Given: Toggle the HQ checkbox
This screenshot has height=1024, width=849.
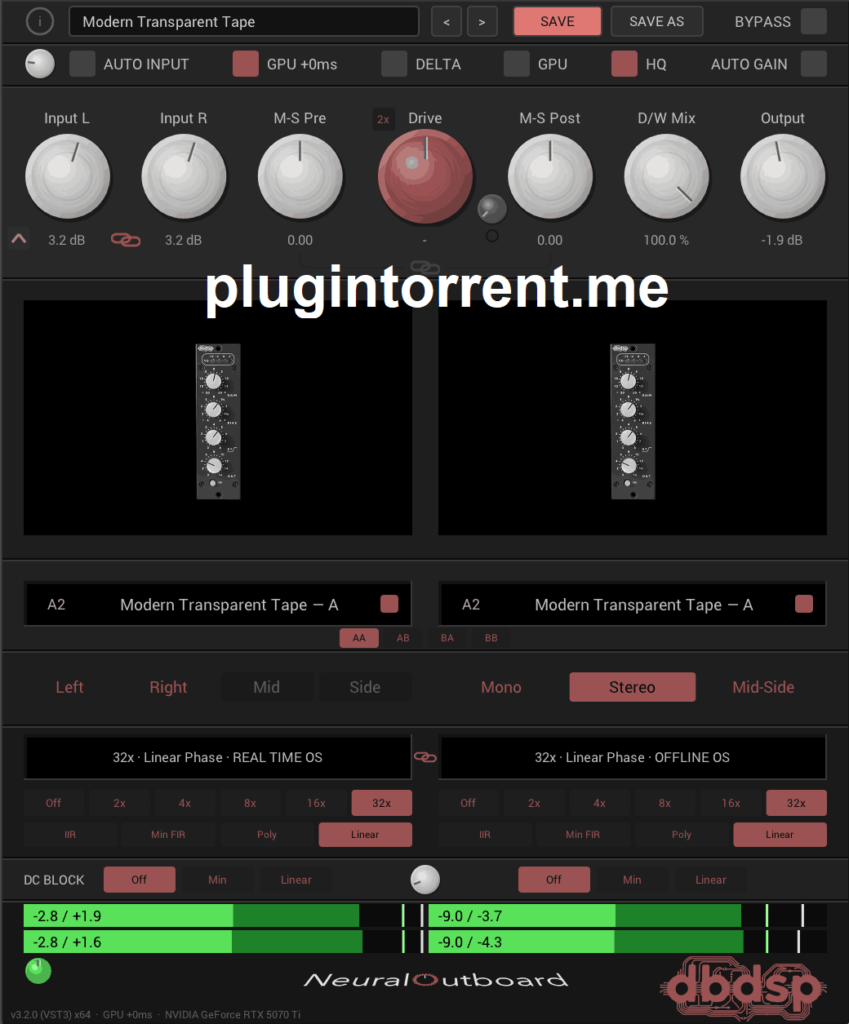Looking at the screenshot, I should (624, 64).
